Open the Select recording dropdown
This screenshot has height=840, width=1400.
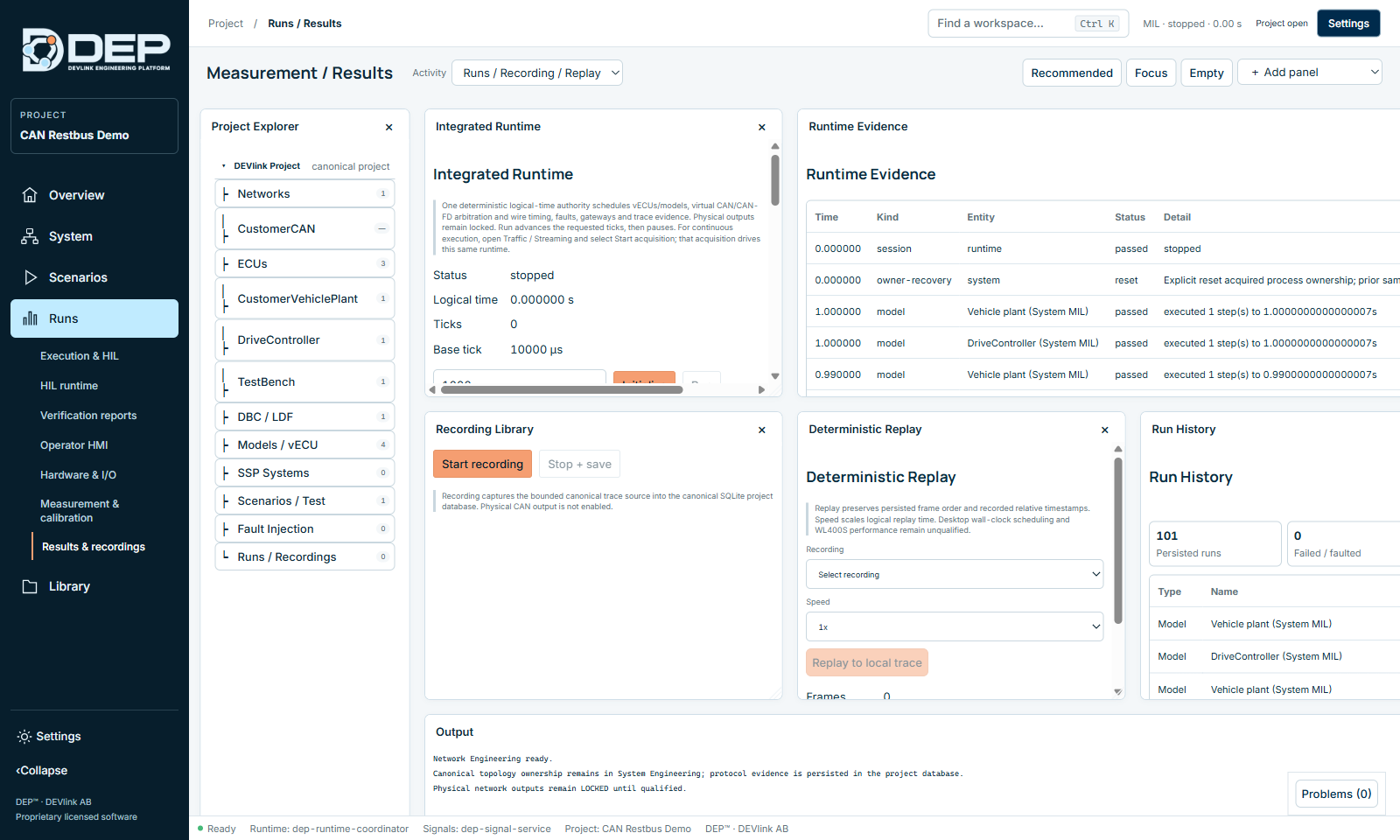click(955, 574)
